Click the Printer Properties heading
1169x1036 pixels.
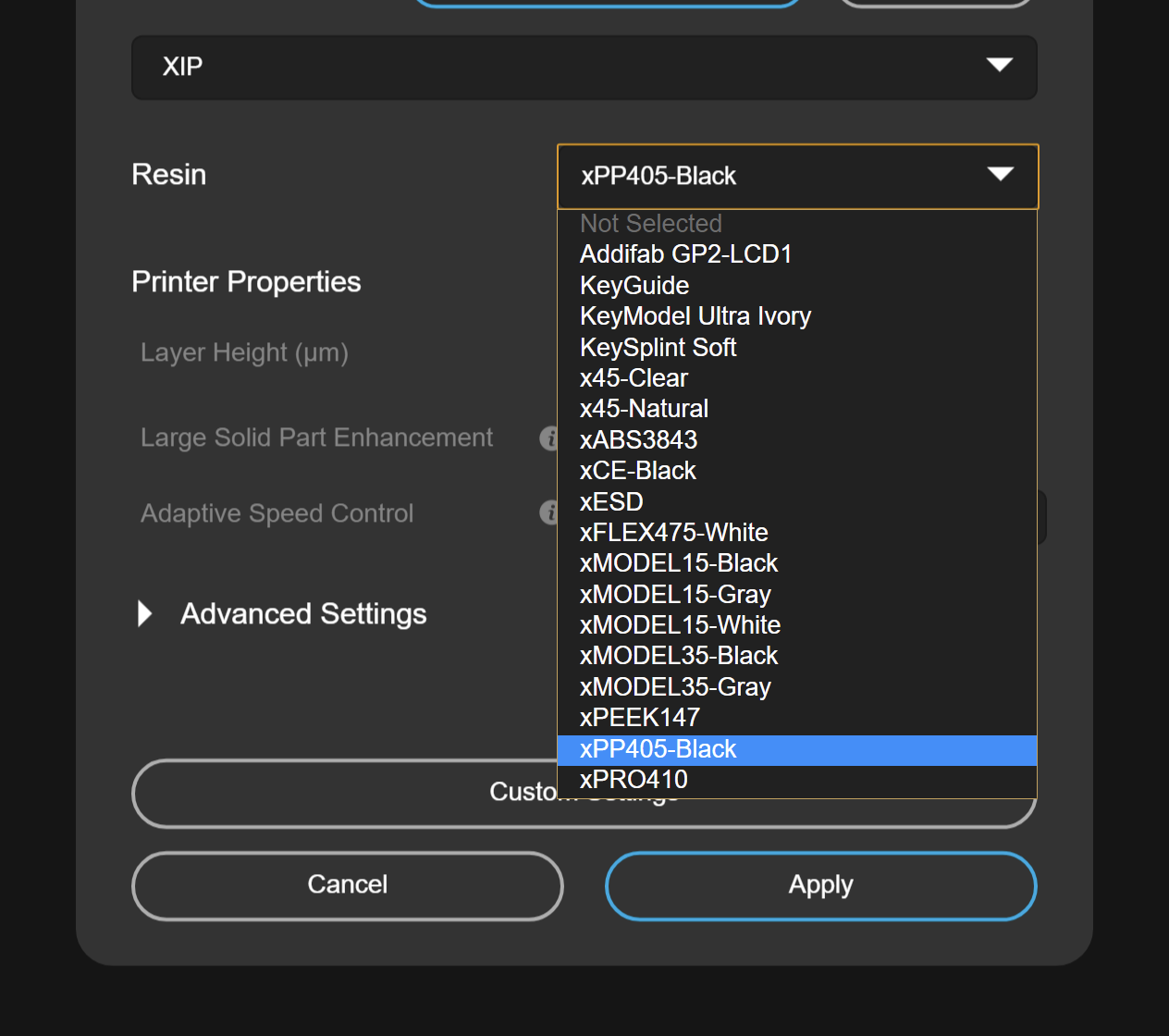pos(246,282)
